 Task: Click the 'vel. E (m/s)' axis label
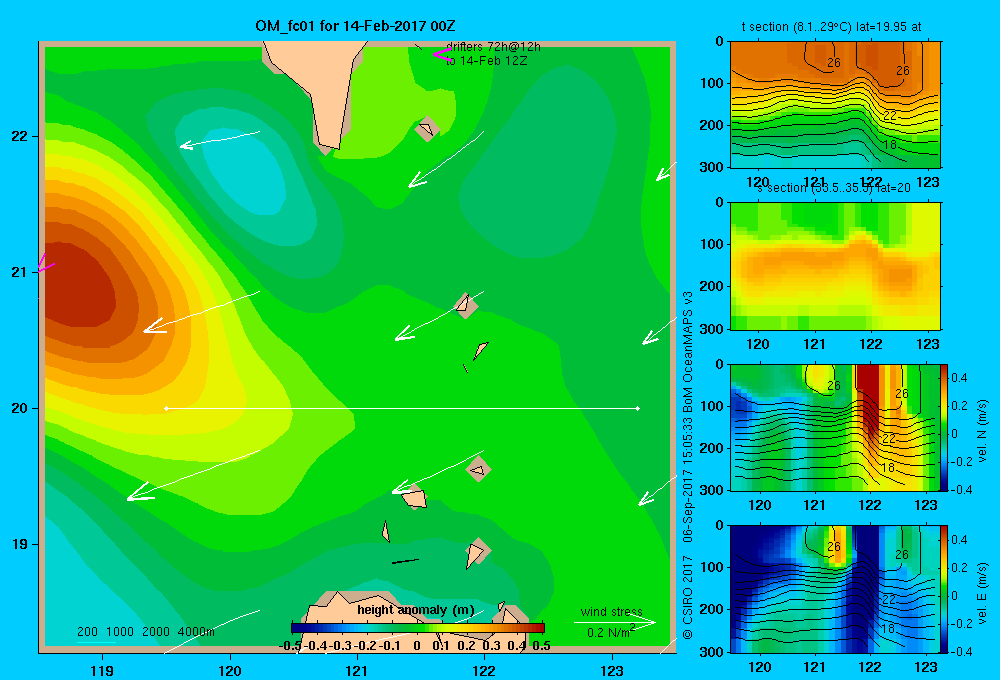point(983,593)
